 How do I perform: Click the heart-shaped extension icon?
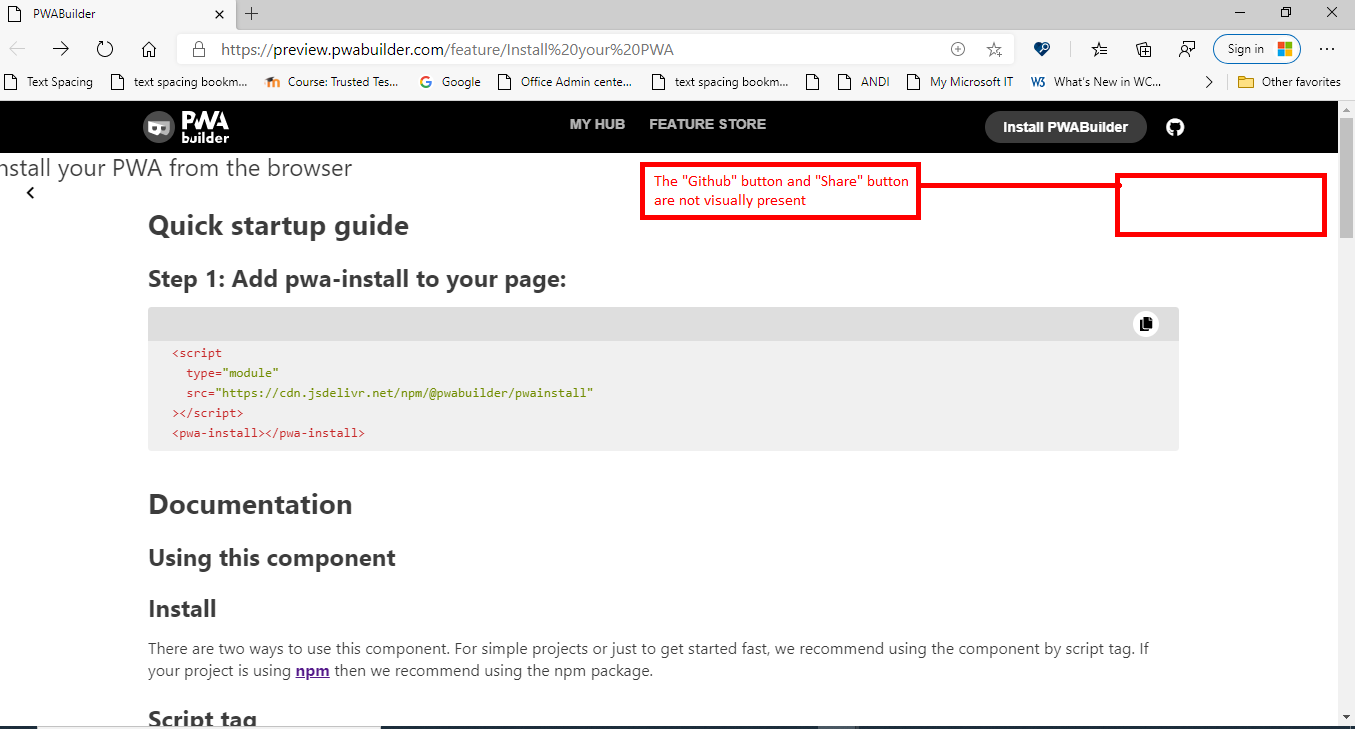(1042, 48)
